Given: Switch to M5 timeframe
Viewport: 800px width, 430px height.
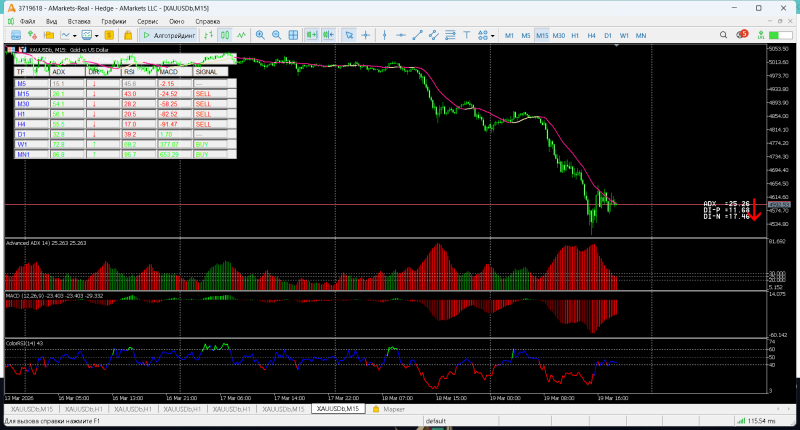Looking at the screenshot, I should pyautogui.click(x=526, y=35).
